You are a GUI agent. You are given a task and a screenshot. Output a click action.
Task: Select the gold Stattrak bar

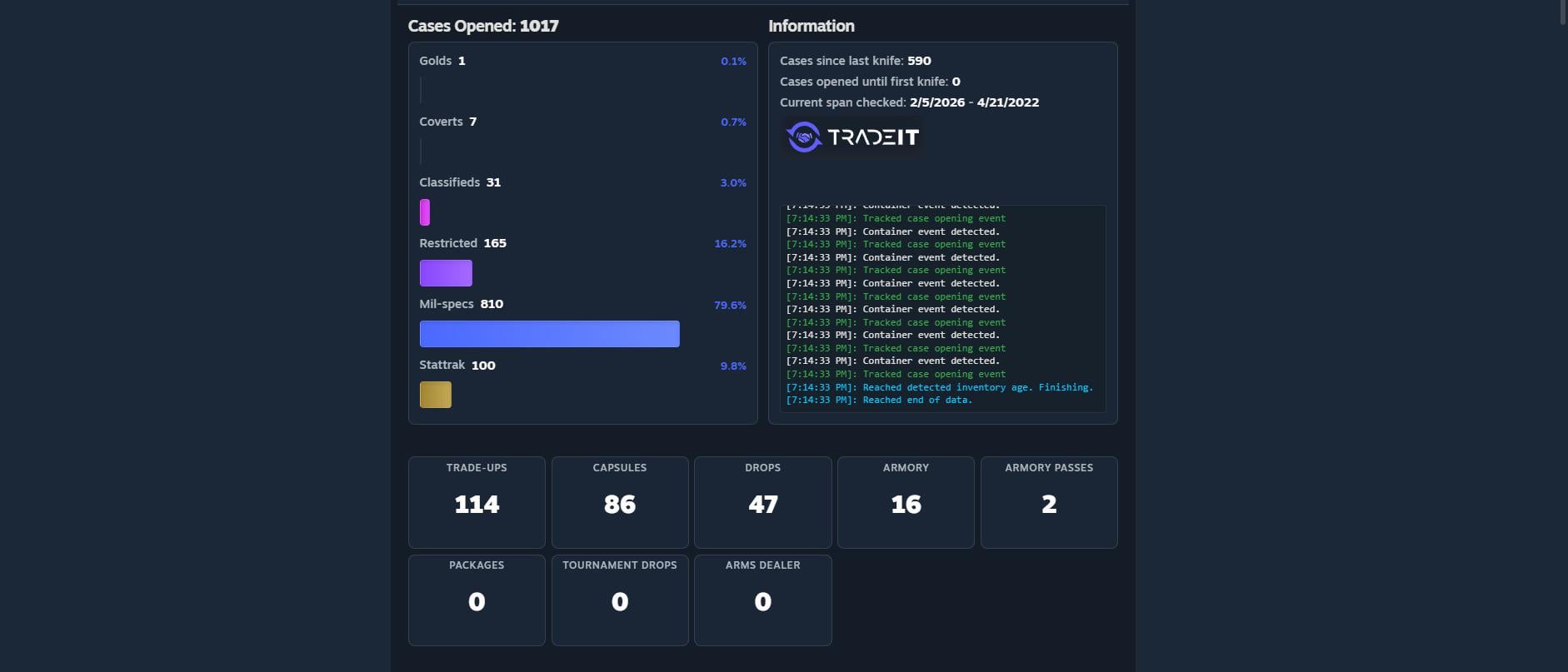[435, 395]
